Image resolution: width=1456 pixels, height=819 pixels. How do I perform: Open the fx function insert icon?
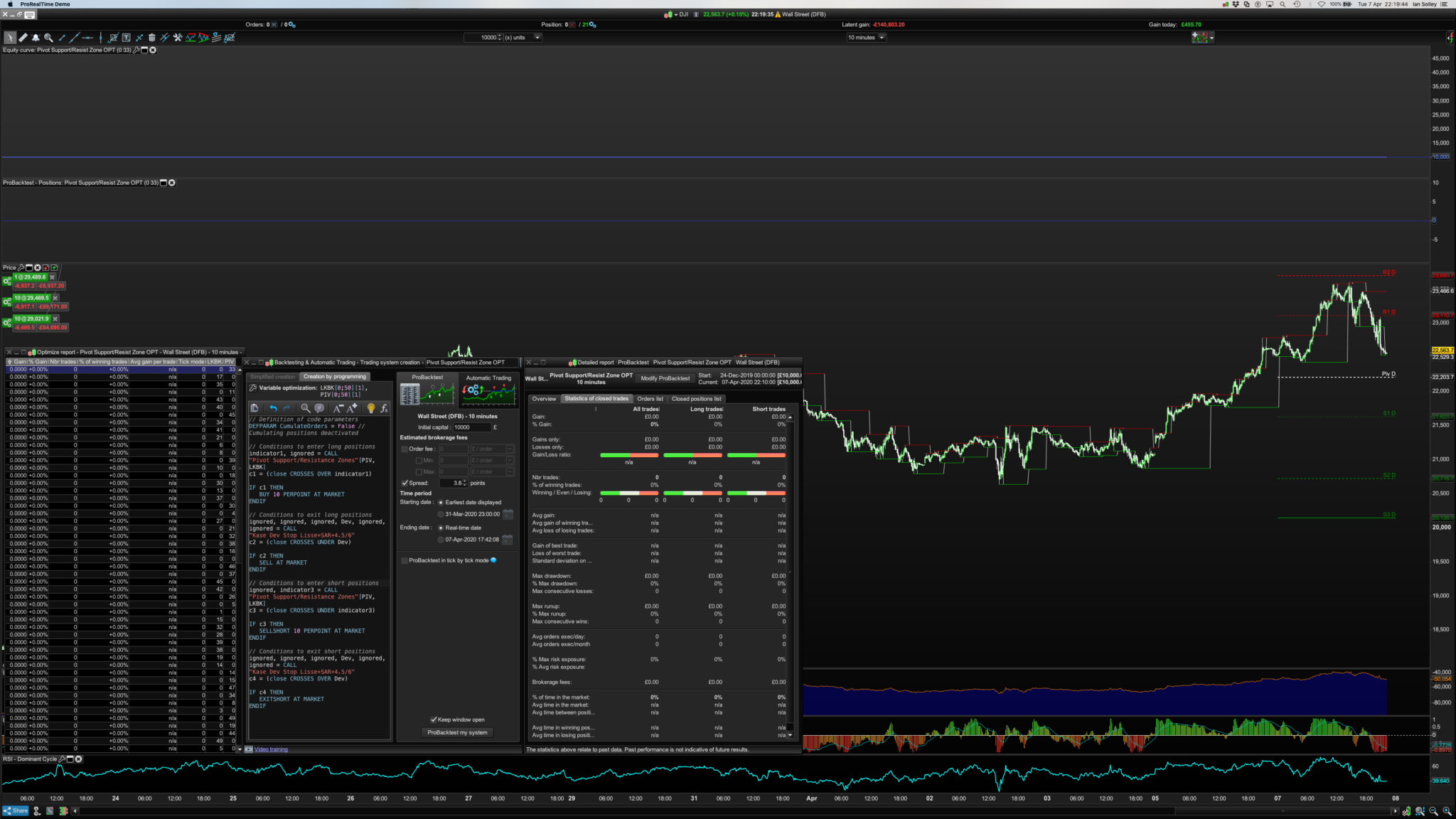(x=384, y=408)
